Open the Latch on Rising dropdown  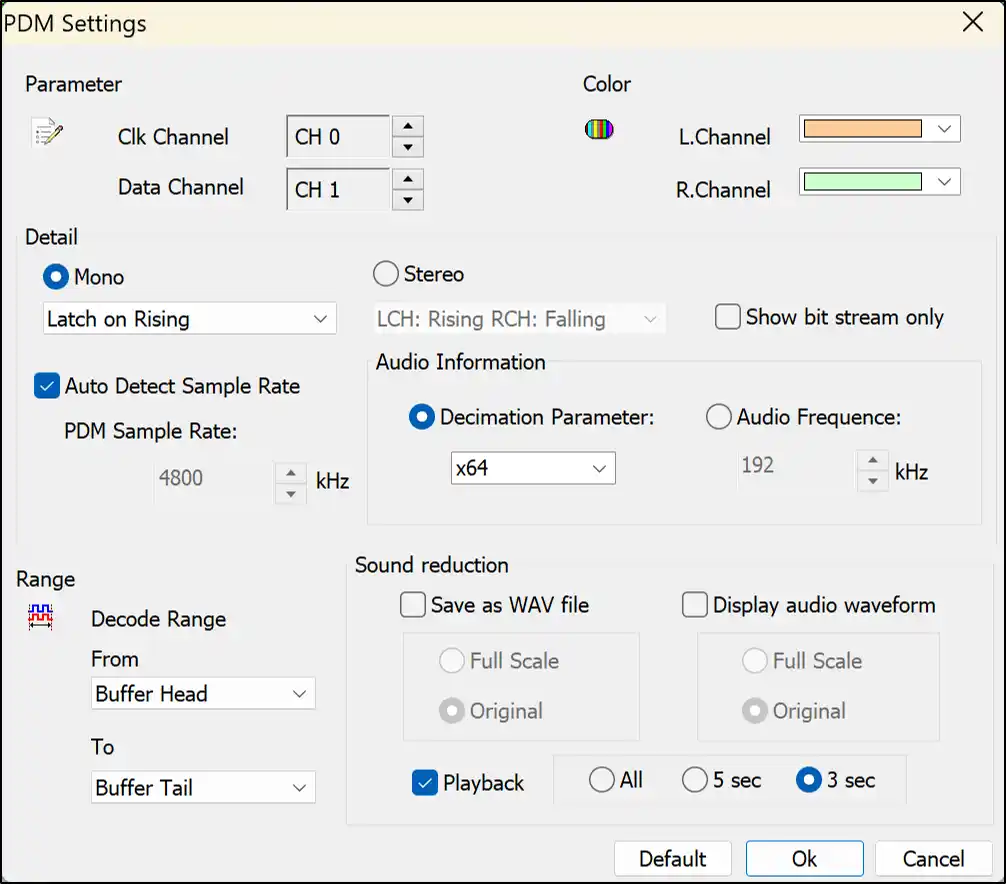(x=190, y=319)
